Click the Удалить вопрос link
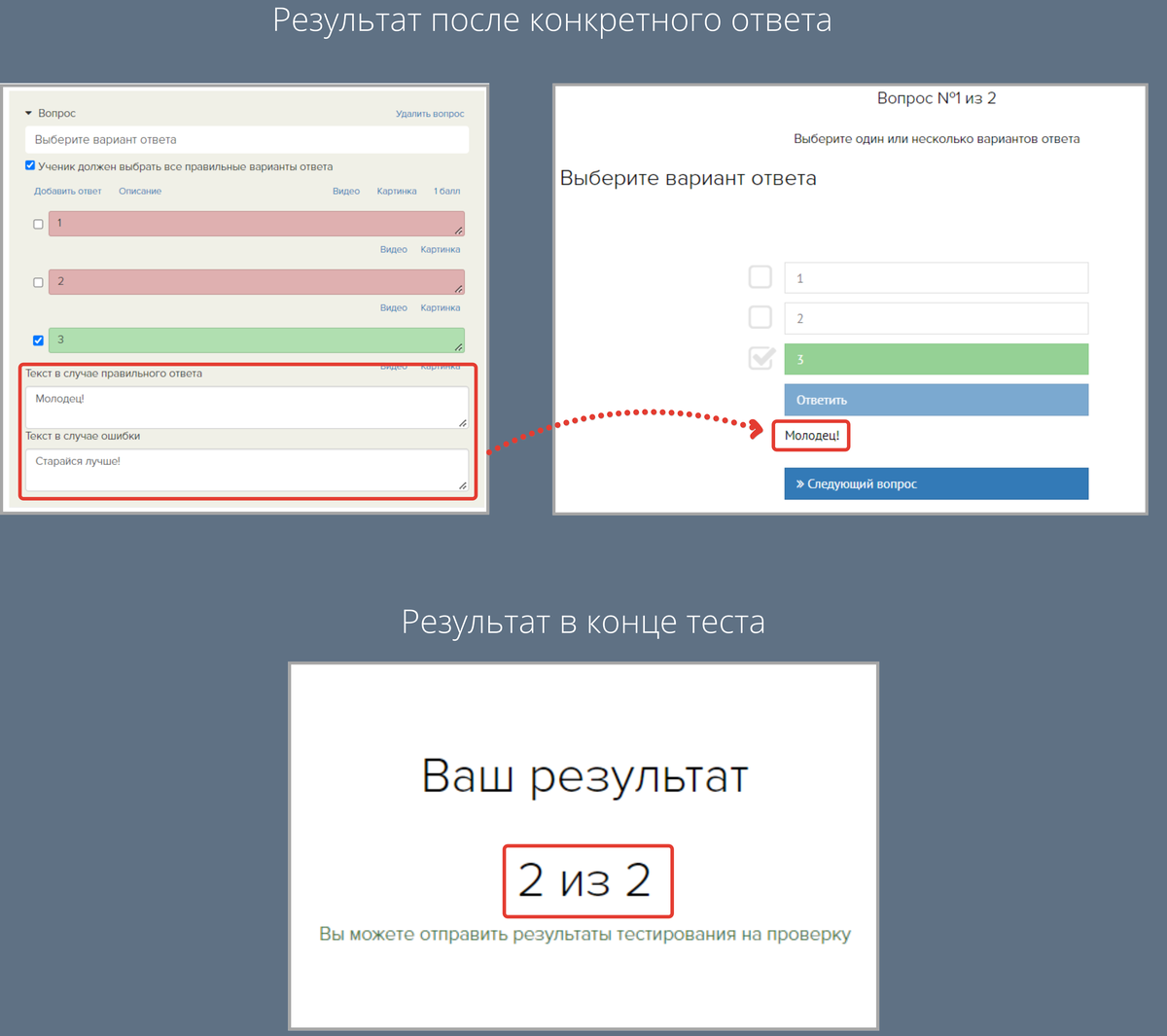This screenshot has height=1036, width=1167. [x=430, y=114]
